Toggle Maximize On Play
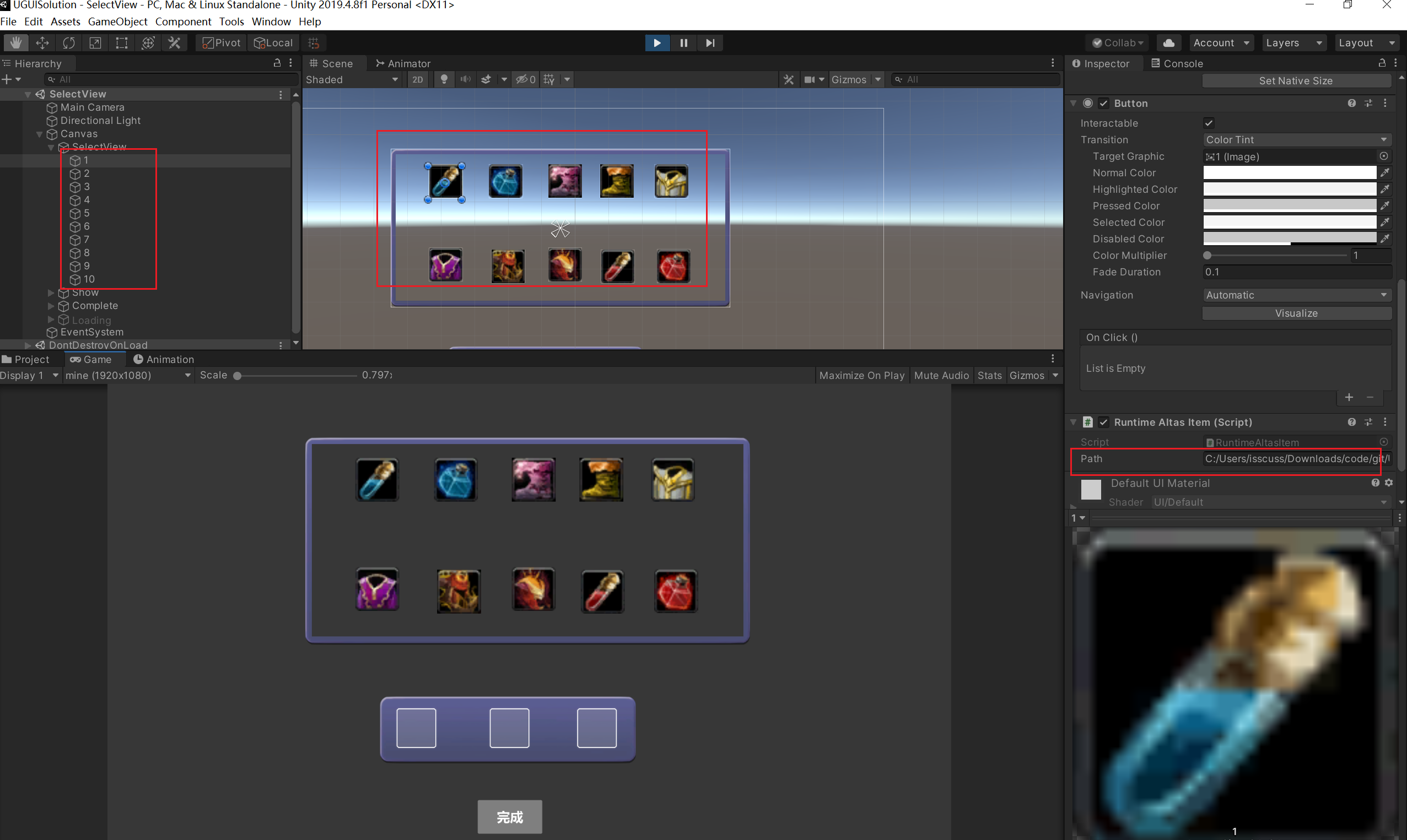Viewport: 1407px width, 840px height. click(x=862, y=375)
